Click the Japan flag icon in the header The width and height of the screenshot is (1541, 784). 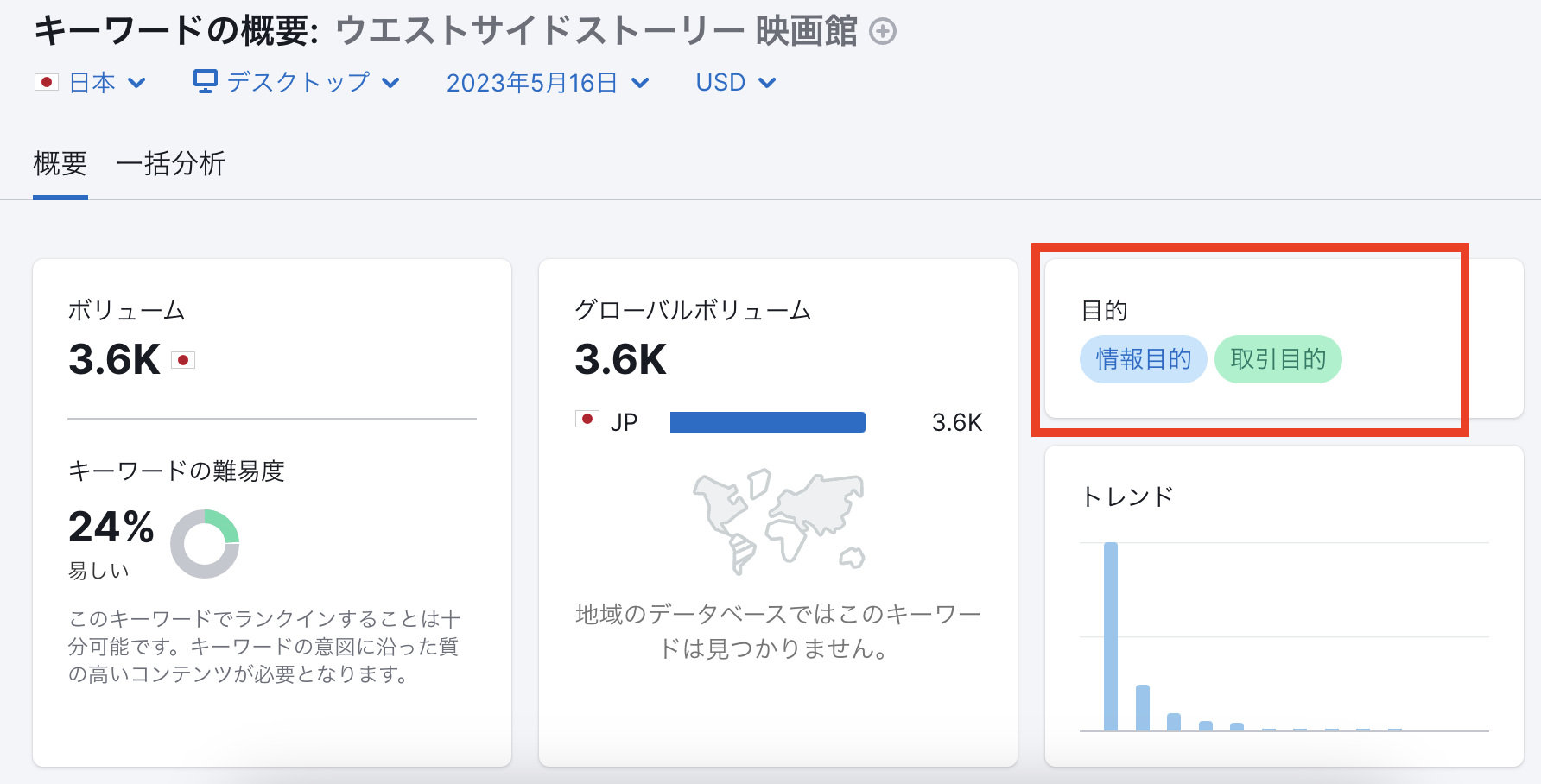tap(47, 82)
